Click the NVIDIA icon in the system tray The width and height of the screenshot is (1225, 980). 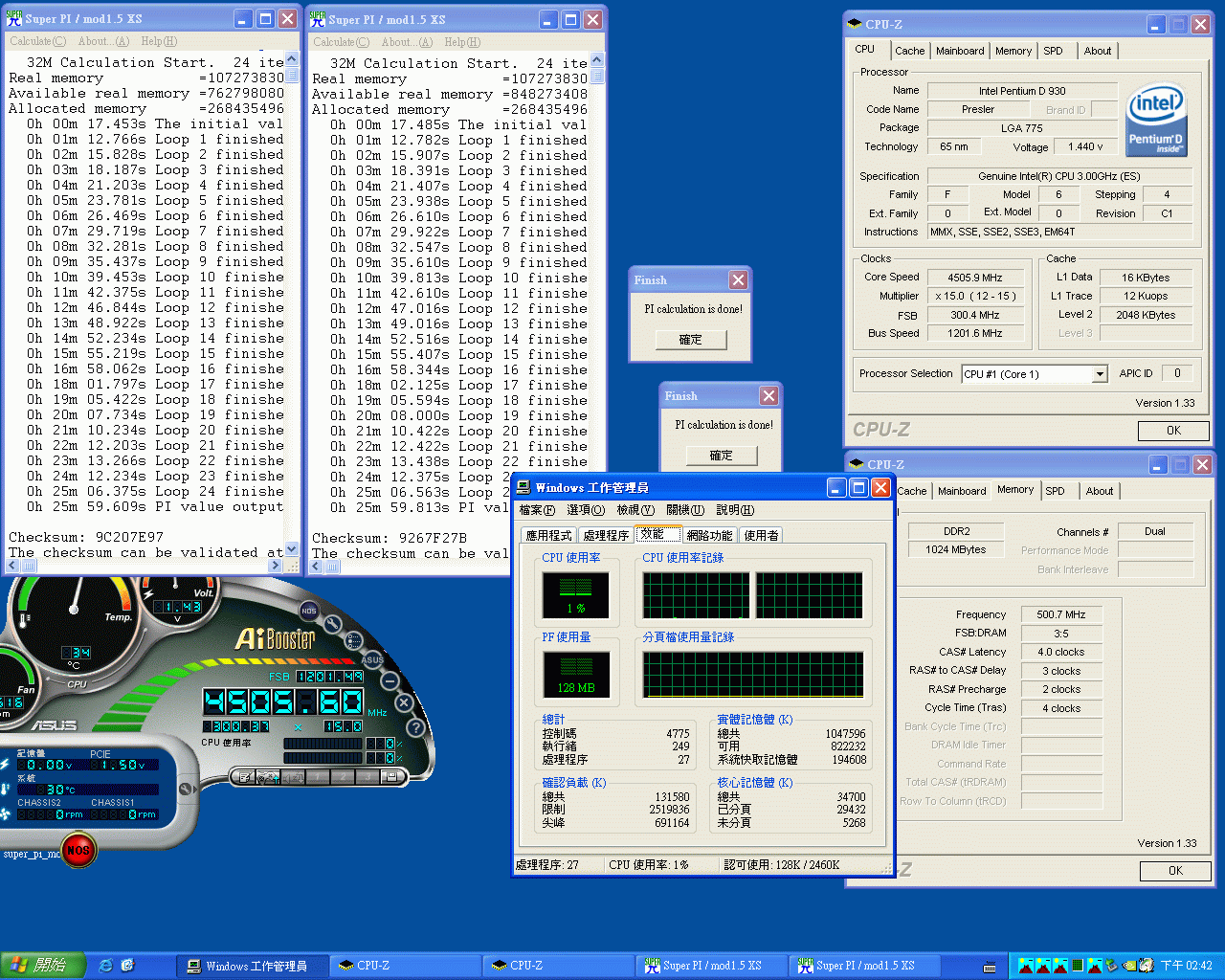[1128, 965]
